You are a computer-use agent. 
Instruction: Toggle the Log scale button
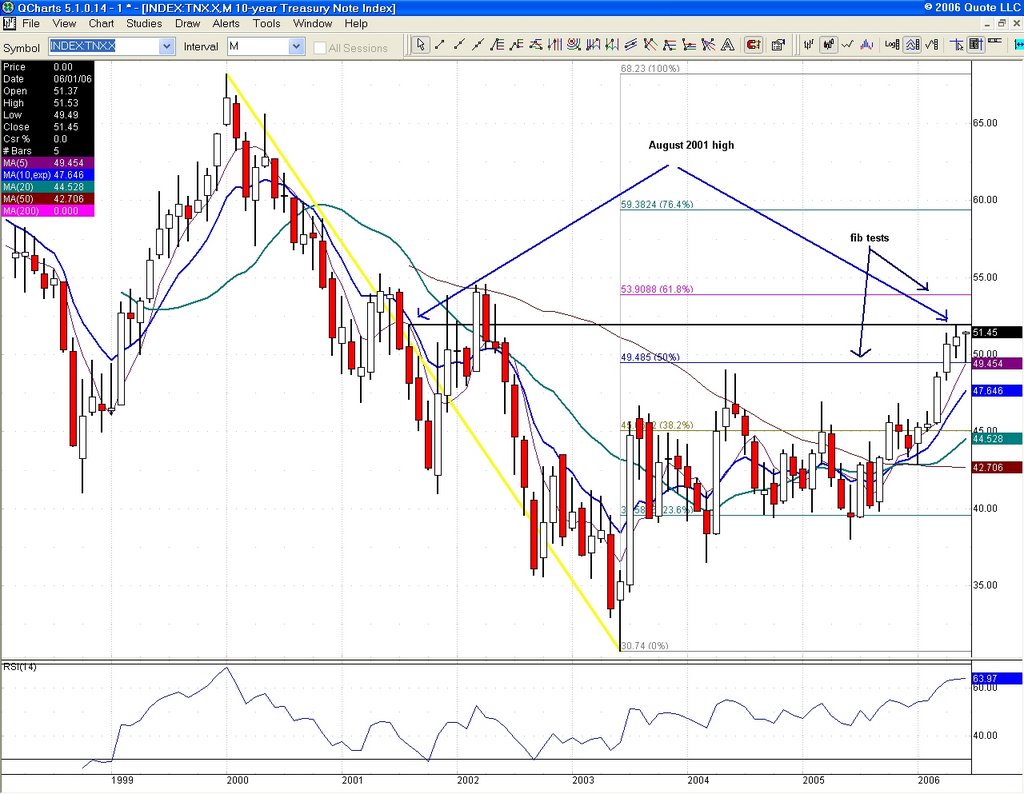tap(891, 45)
